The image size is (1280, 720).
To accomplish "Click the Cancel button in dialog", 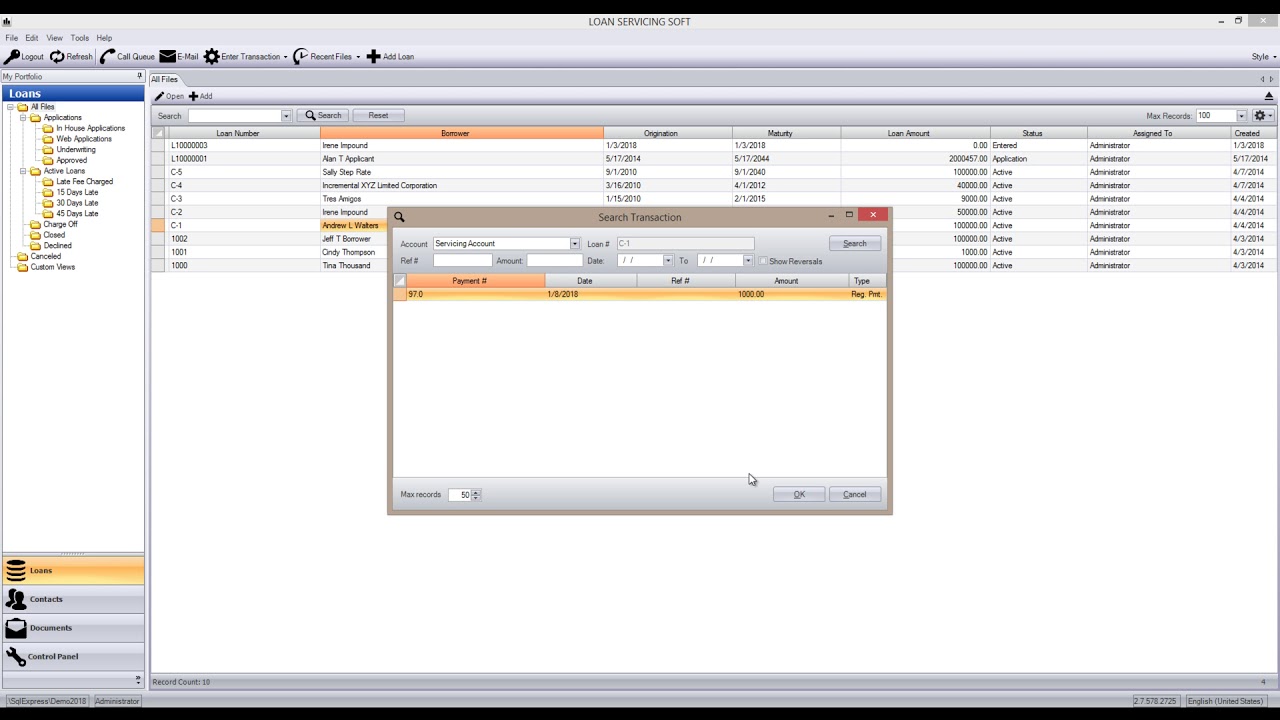I will 855,495.
